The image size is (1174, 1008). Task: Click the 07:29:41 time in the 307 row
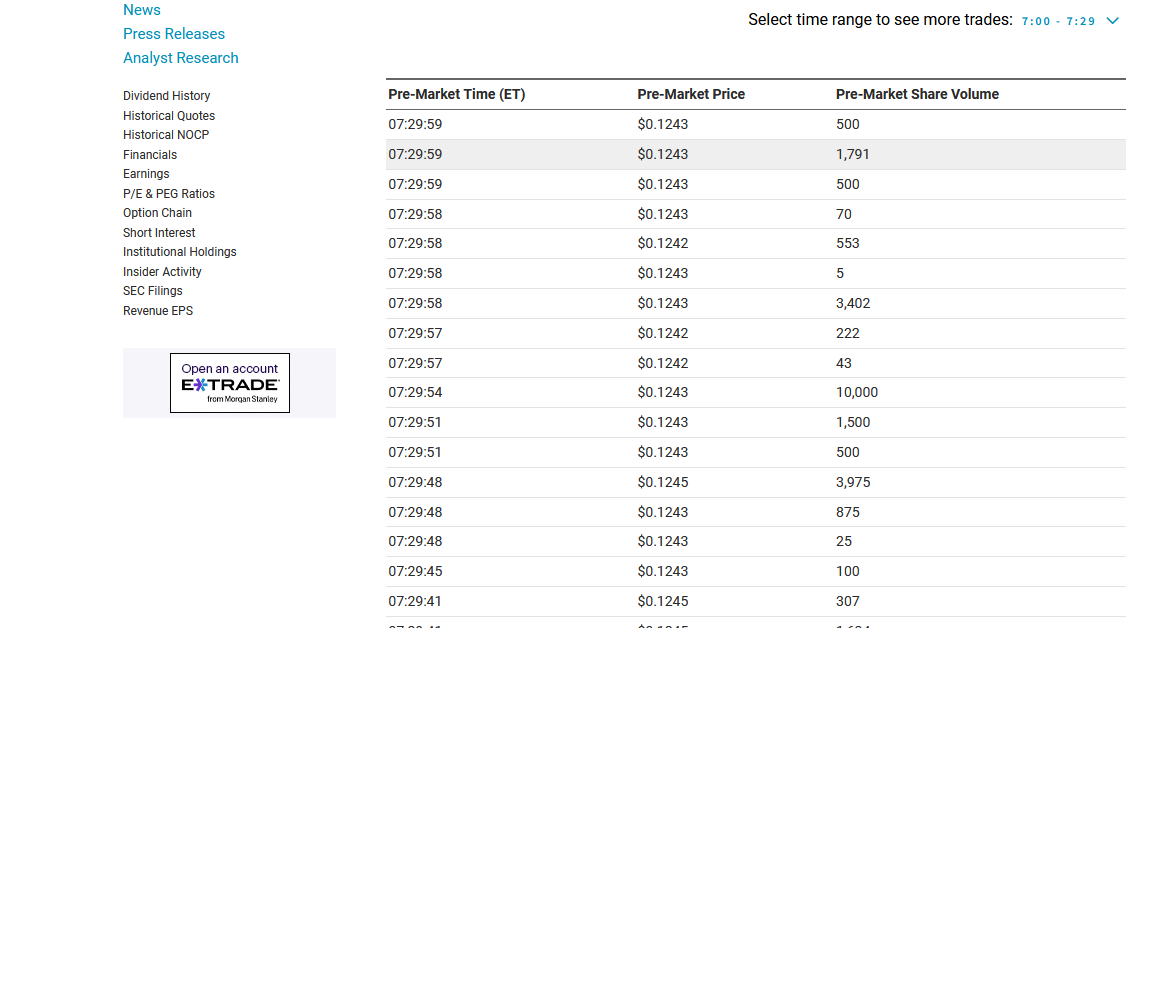coord(415,601)
